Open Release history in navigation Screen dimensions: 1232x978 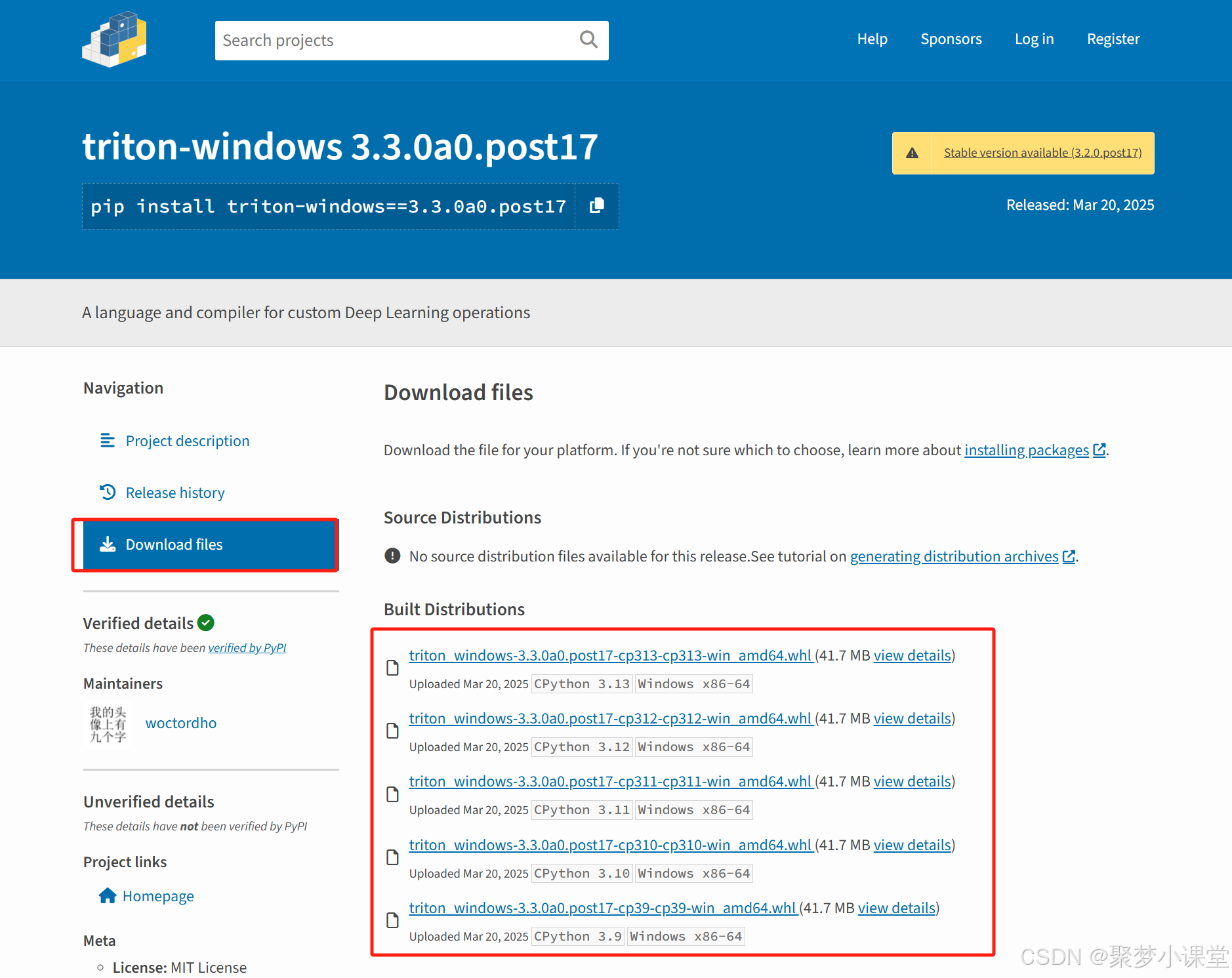pyautogui.click(x=175, y=493)
